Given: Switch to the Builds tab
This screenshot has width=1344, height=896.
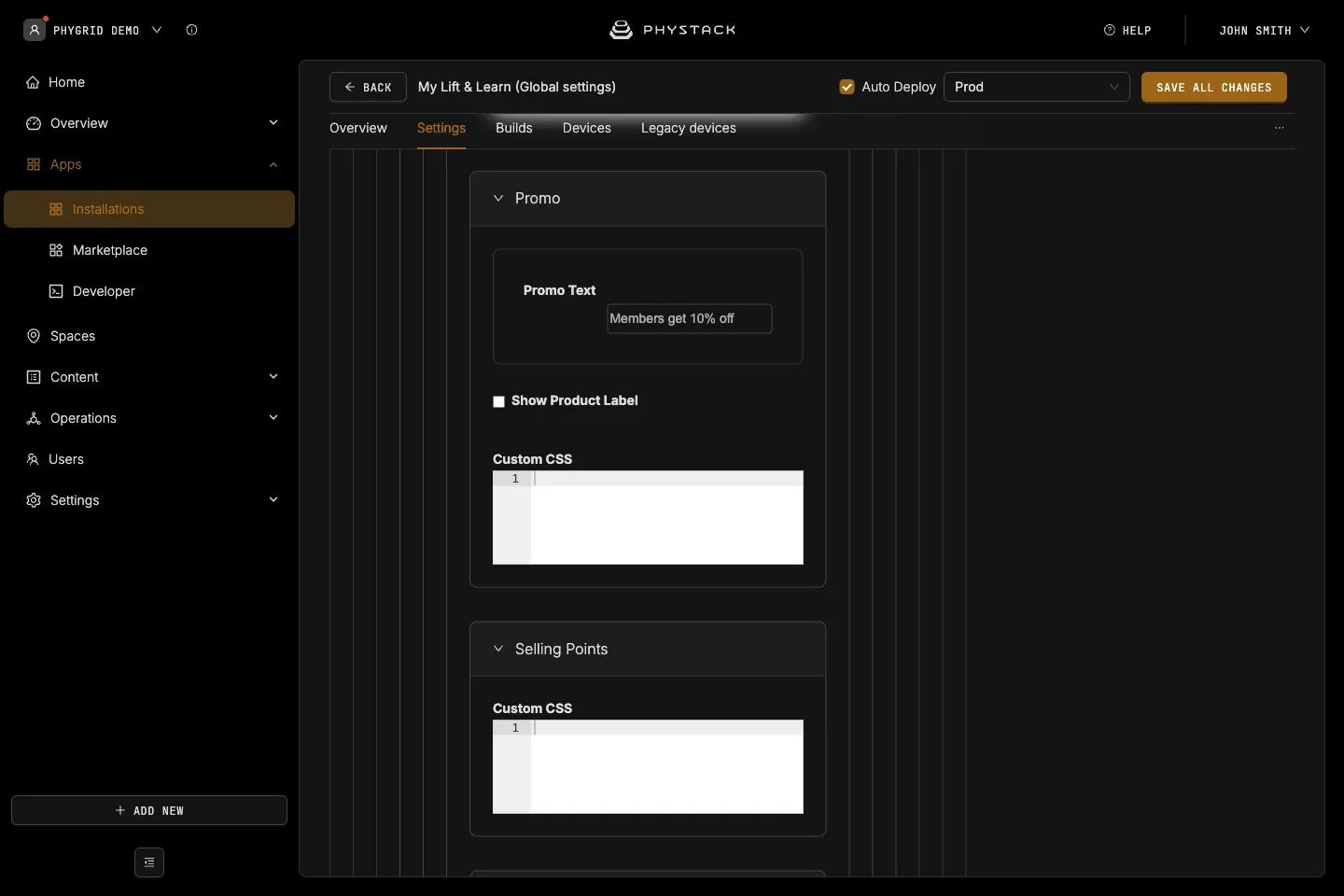Looking at the screenshot, I should point(514,128).
